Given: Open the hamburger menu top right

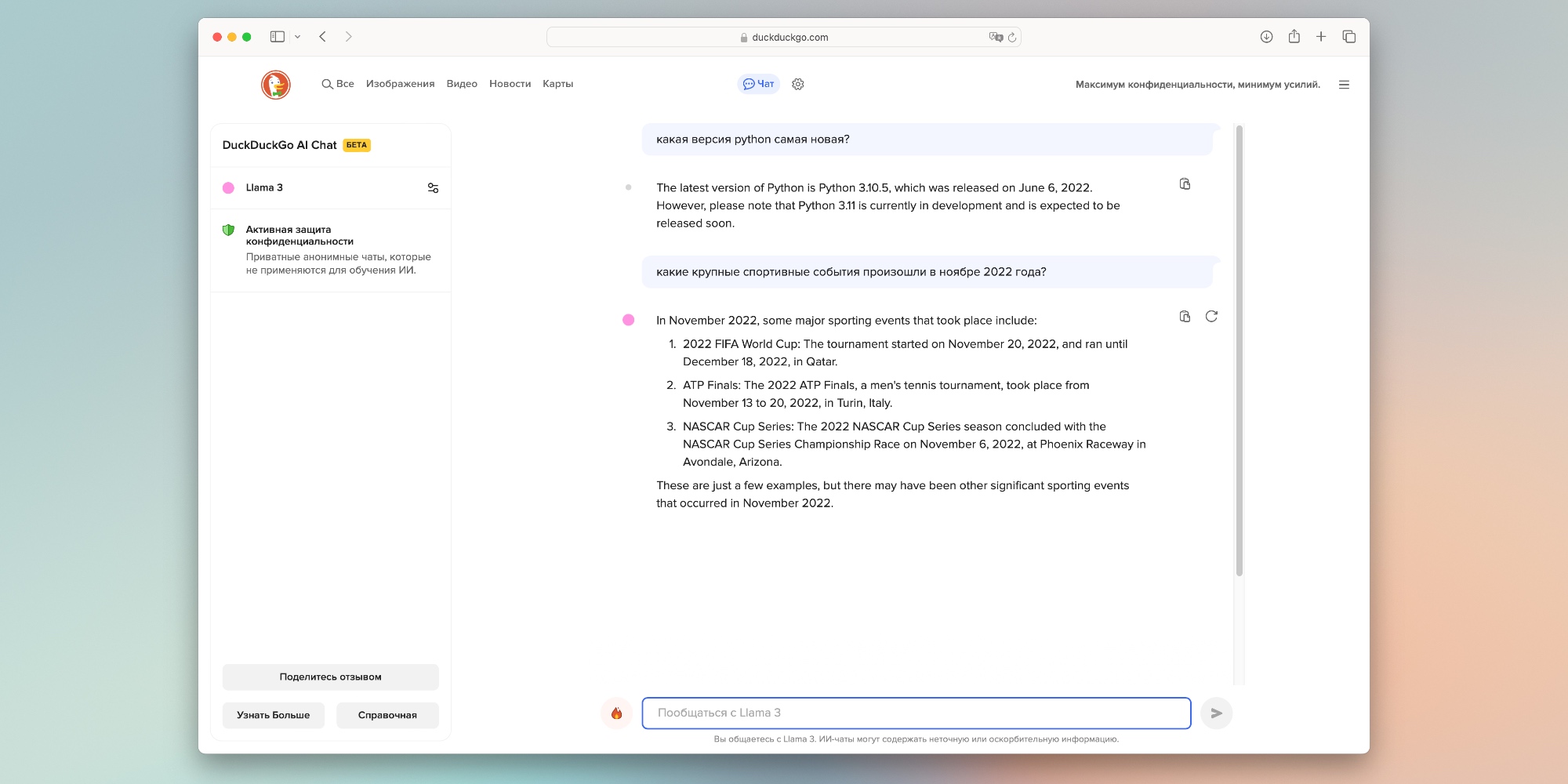Looking at the screenshot, I should [x=1344, y=84].
